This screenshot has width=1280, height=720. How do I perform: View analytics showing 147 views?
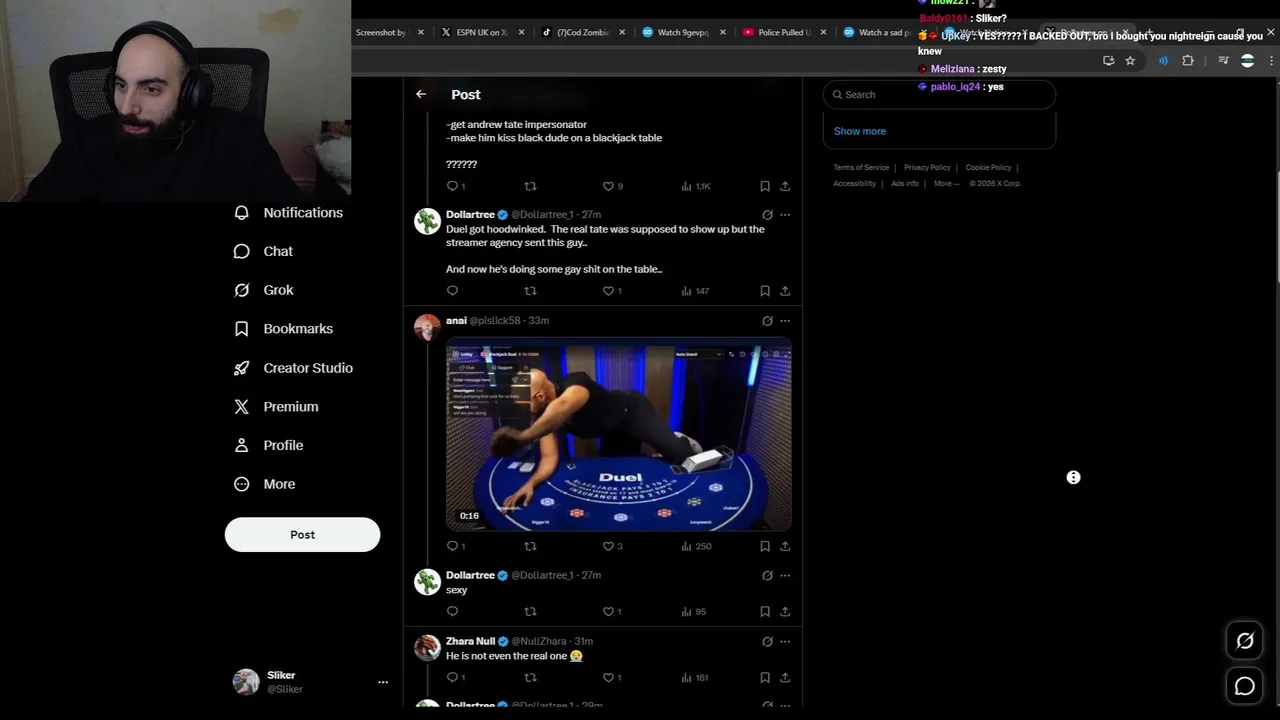click(695, 291)
